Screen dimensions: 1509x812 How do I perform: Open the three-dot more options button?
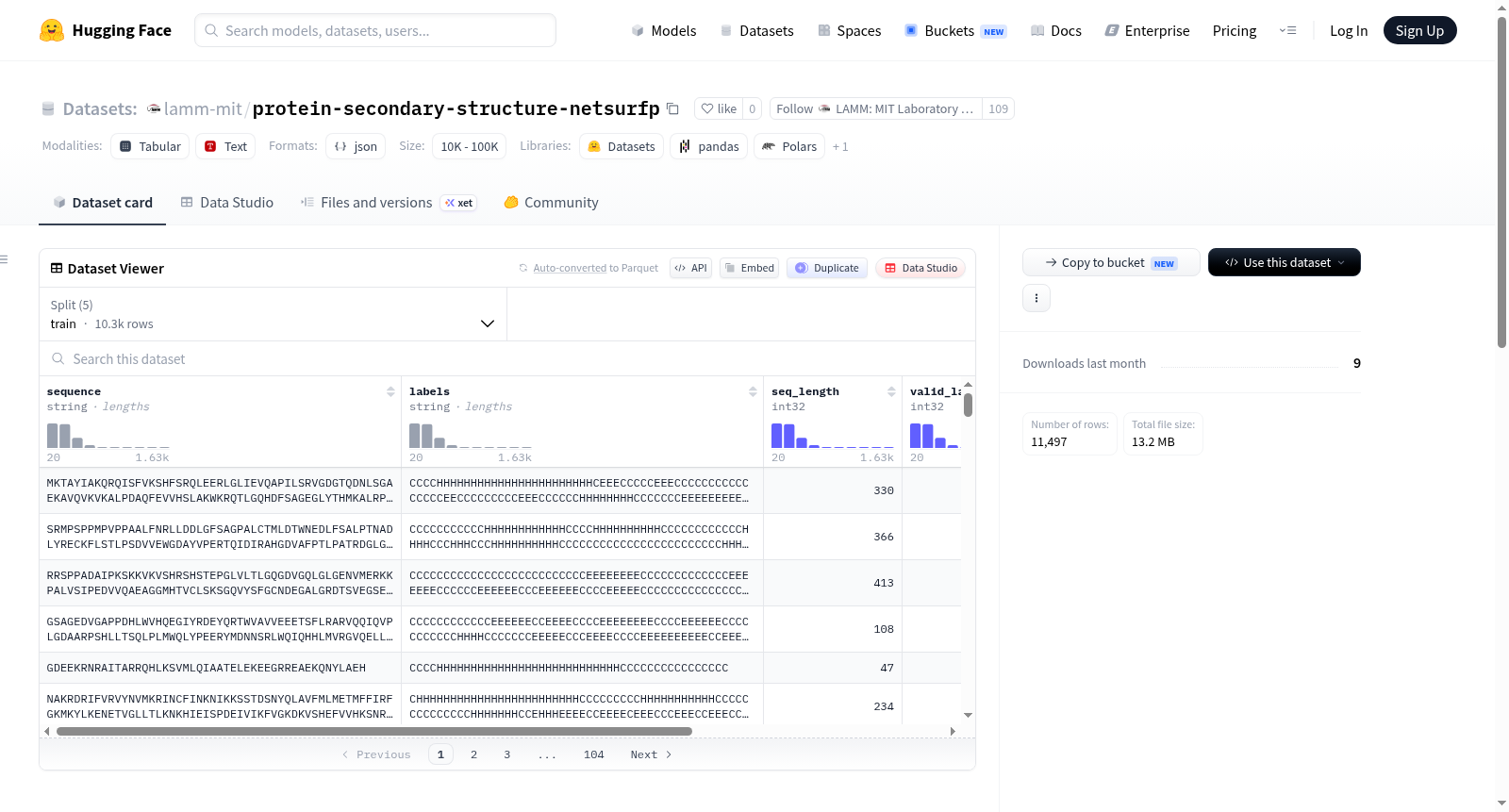[x=1036, y=298]
